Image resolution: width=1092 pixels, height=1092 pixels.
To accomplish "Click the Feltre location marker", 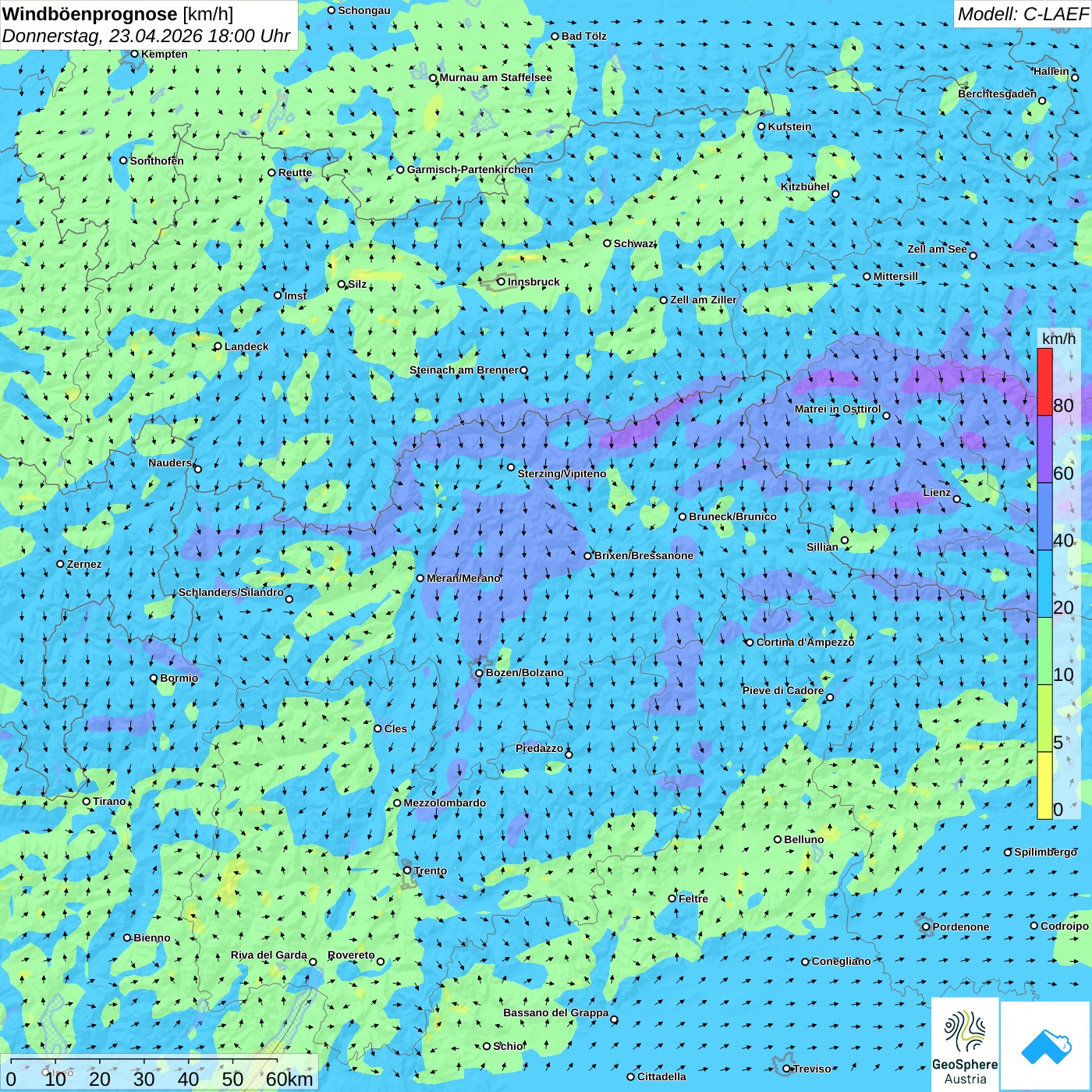I will [672, 899].
